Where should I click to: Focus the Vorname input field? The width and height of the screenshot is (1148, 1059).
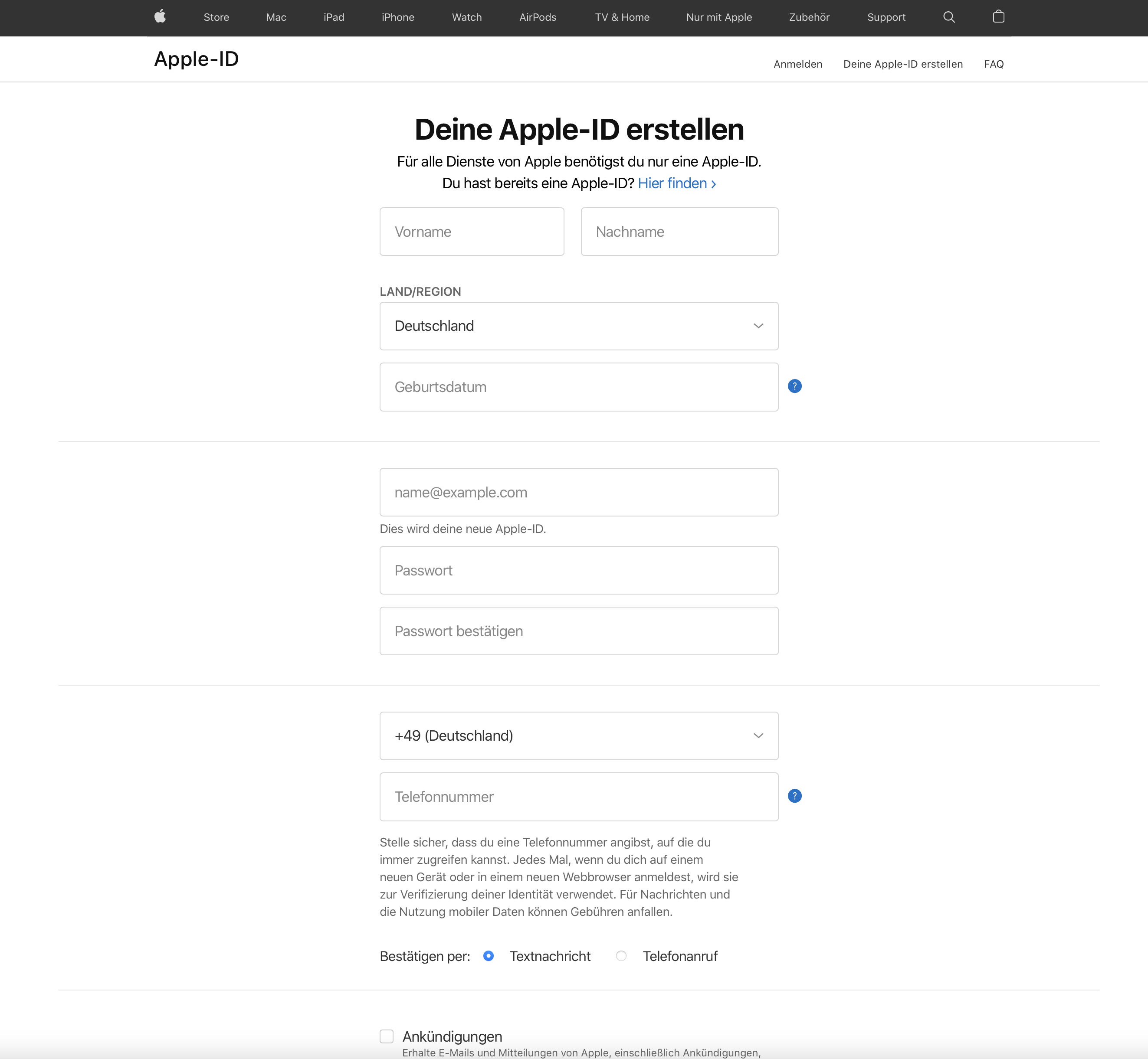471,232
